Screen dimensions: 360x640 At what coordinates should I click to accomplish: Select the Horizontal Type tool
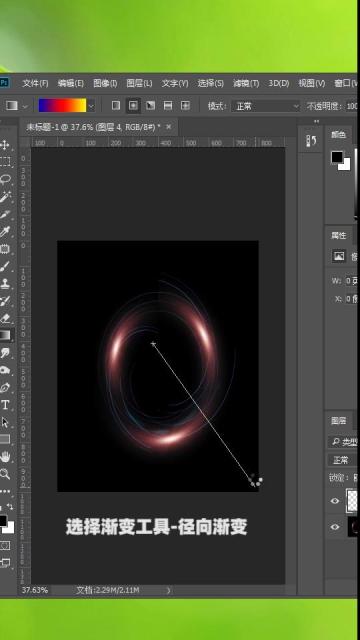[x=5, y=405]
